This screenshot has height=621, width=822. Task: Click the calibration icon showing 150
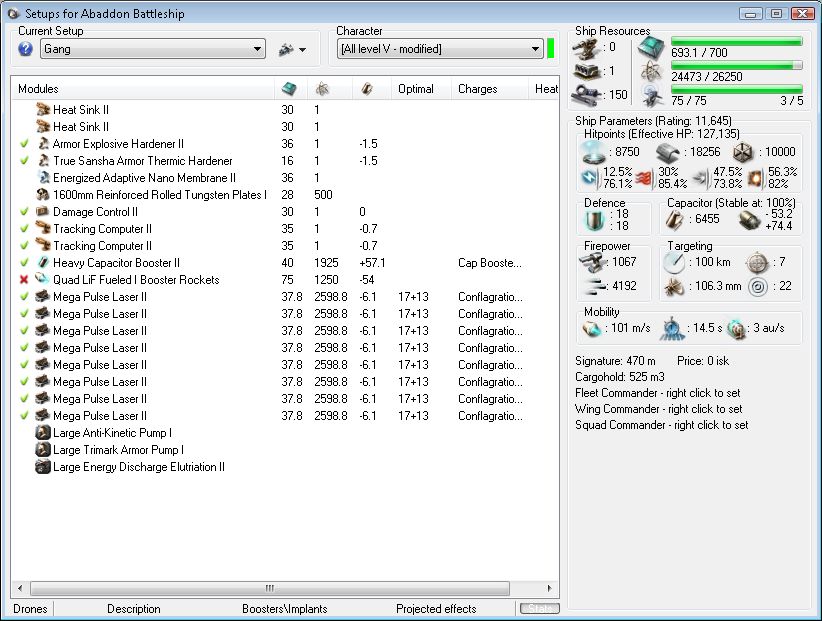click(587, 95)
